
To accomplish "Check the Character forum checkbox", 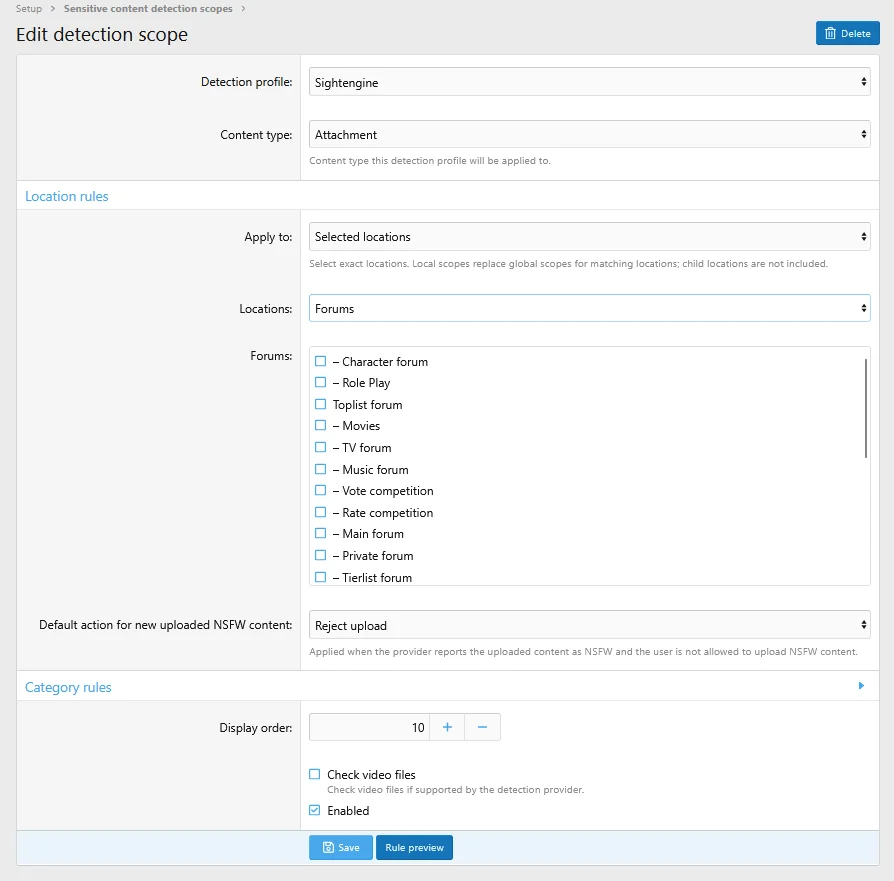I will click(320, 361).
